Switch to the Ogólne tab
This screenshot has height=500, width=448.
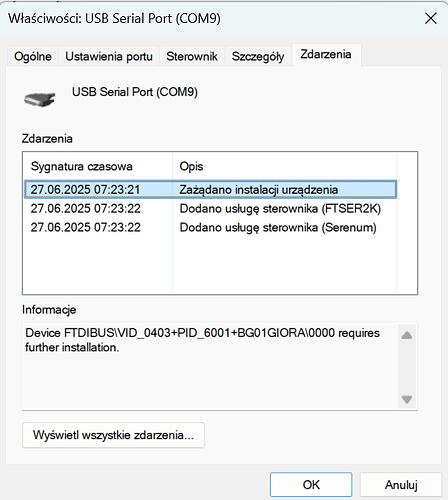click(33, 56)
